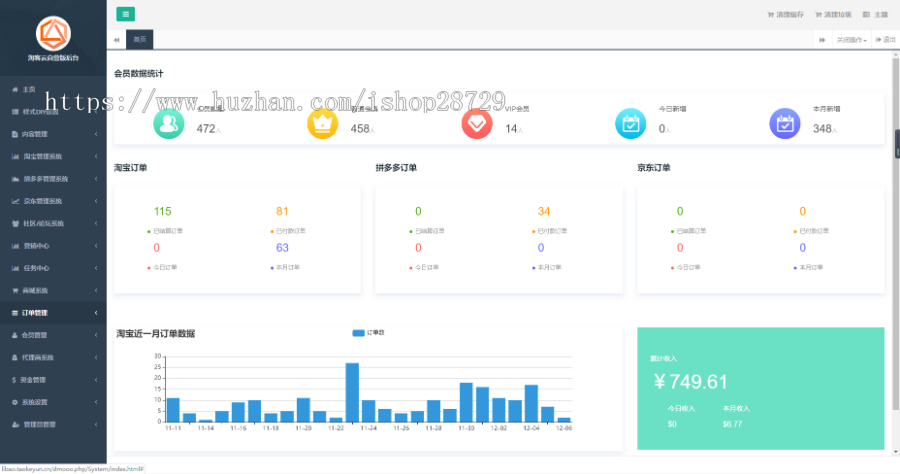The image size is (900, 474).
Task: Click the chart icon beside 营销中心
Action: point(15,246)
